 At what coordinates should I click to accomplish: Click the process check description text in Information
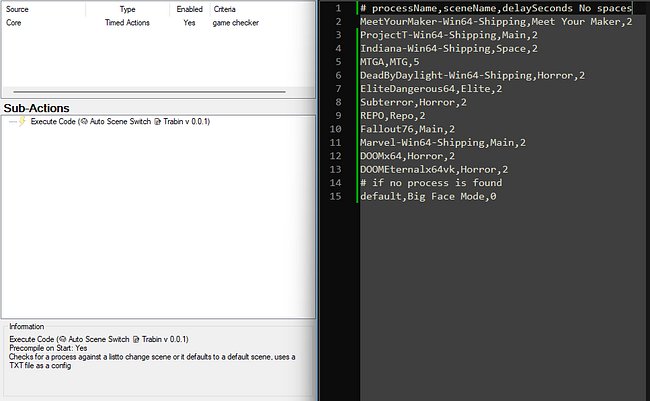pos(152,361)
